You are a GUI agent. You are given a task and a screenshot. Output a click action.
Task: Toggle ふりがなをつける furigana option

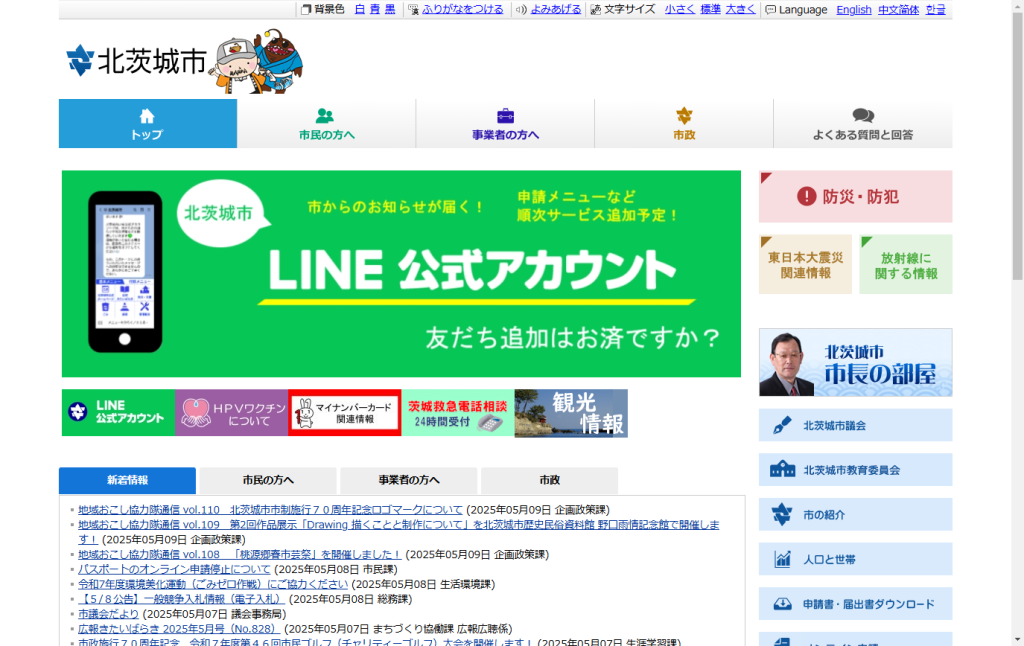pyautogui.click(x=462, y=10)
